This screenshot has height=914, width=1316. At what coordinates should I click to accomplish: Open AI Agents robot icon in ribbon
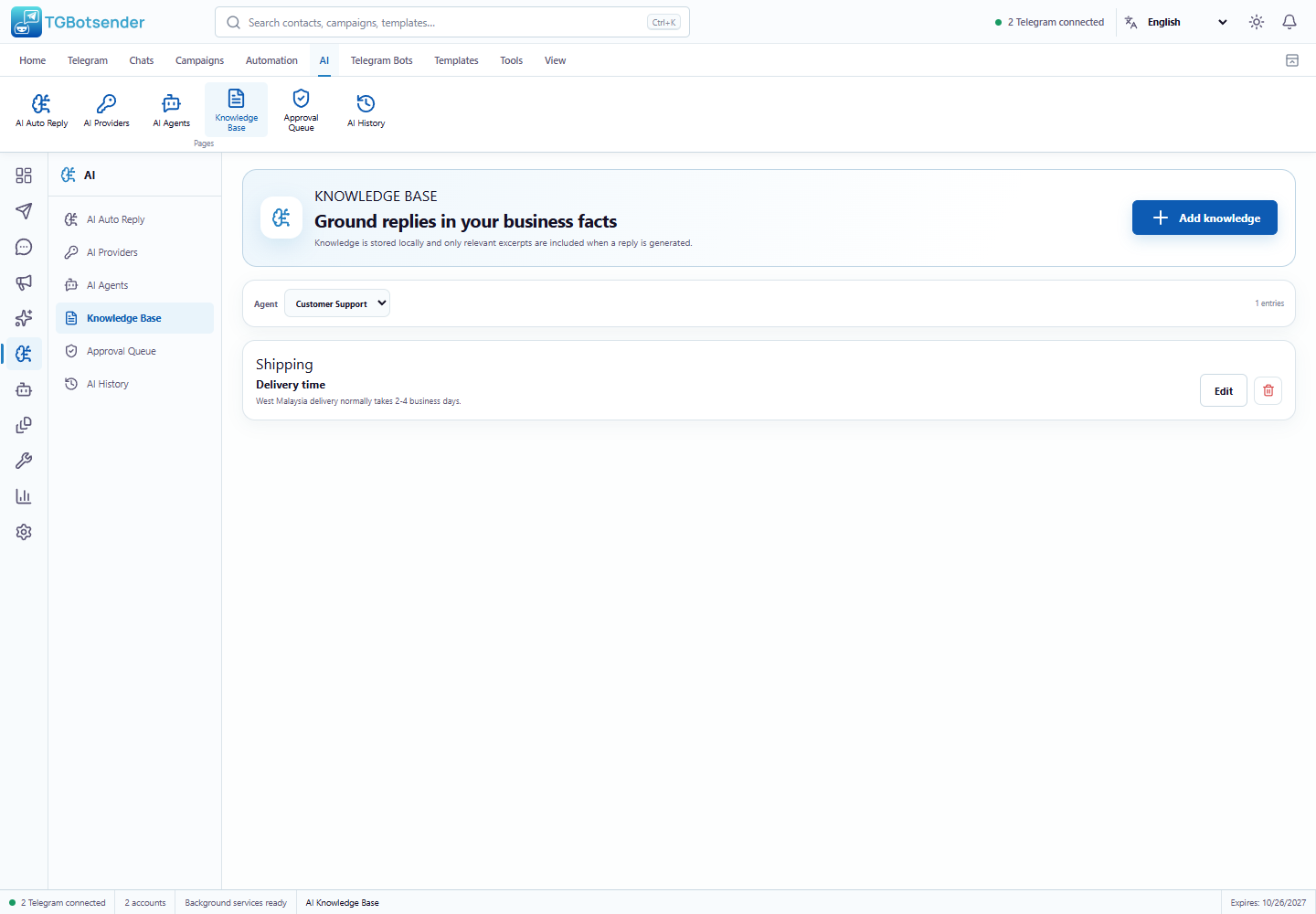(x=171, y=110)
